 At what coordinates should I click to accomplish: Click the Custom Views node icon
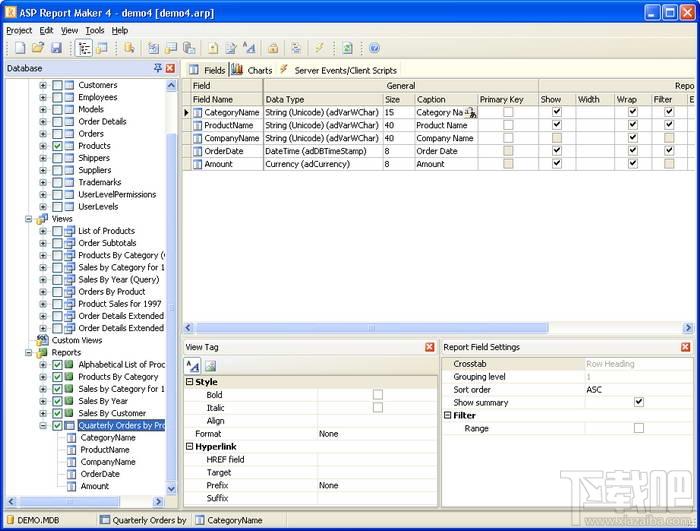[42, 340]
